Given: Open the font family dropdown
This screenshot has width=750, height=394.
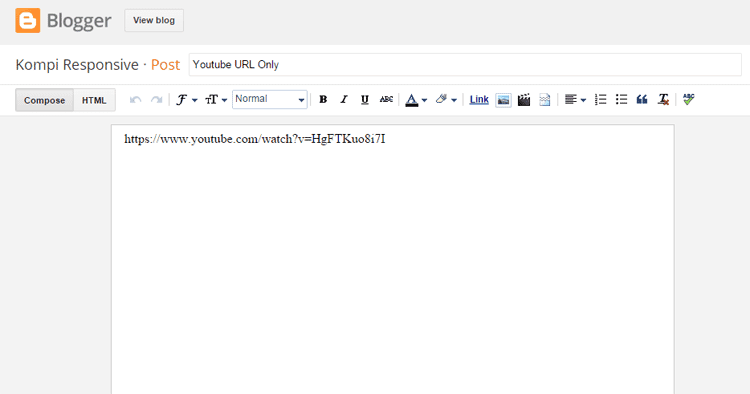Looking at the screenshot, I should pyautogui.click(x=187, y=99).
